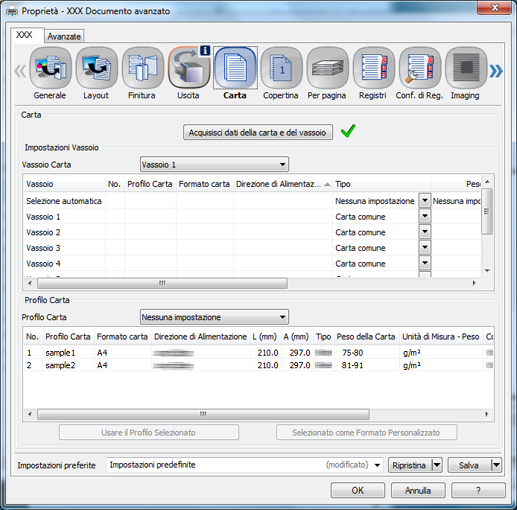Show more icons with the right chevrons
Image resolution: width=517 pixels, height=510 pixels.
click(x=496, y=71)
